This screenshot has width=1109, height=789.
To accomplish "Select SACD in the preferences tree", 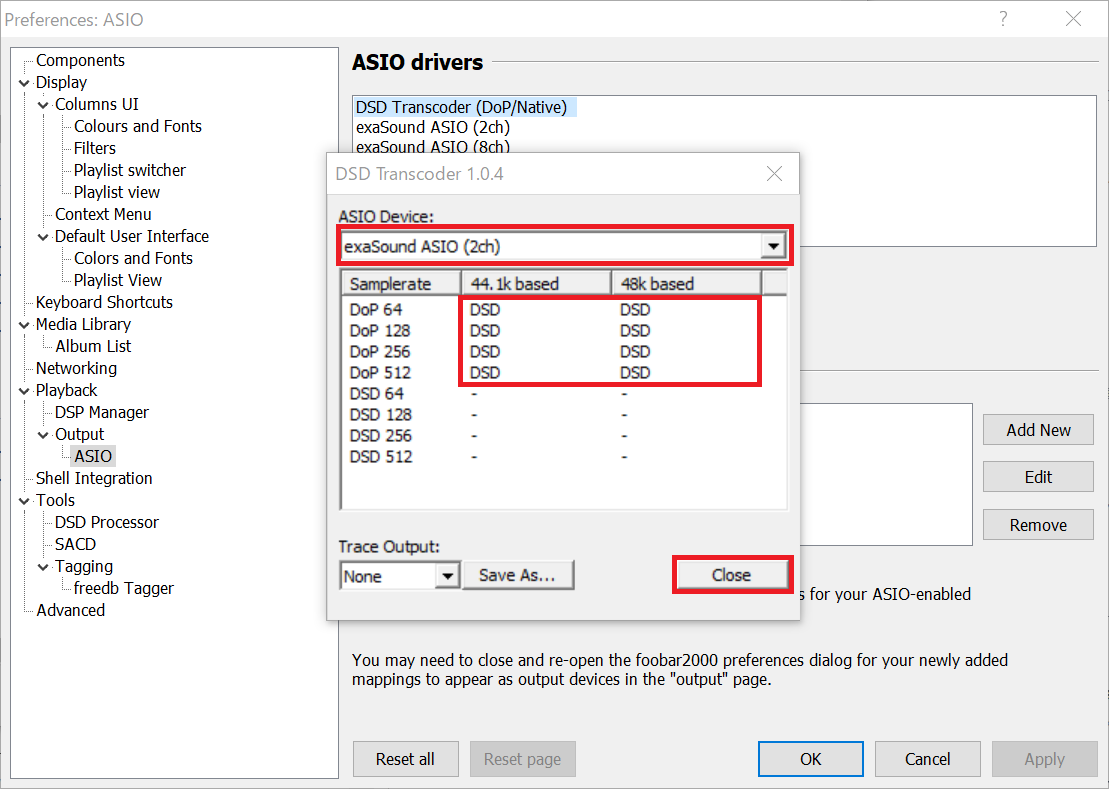I will (x=76, y=544).
